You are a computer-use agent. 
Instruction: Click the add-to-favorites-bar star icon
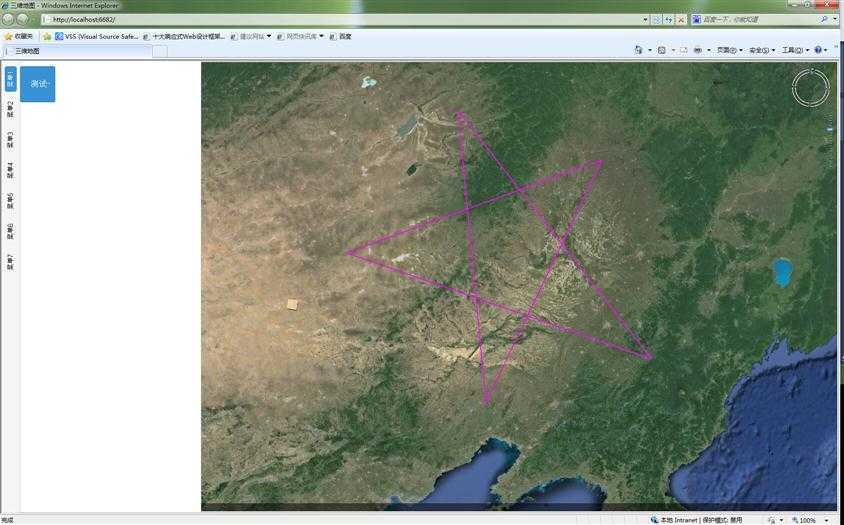tap(47, 37)
